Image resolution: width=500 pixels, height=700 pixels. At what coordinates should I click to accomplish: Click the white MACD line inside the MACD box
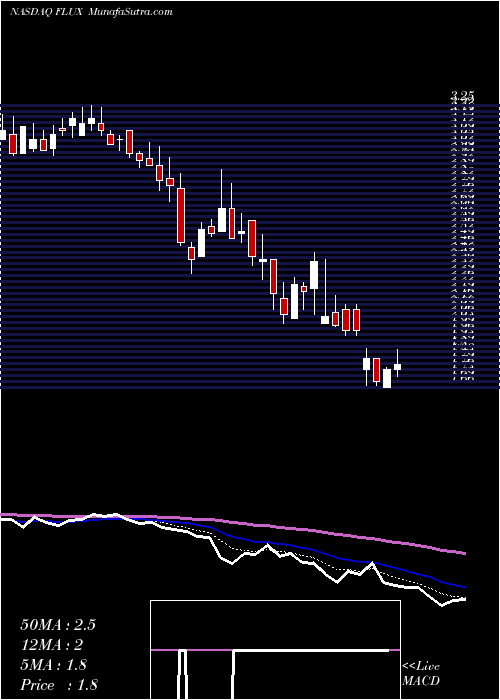[x=312, y=650]
